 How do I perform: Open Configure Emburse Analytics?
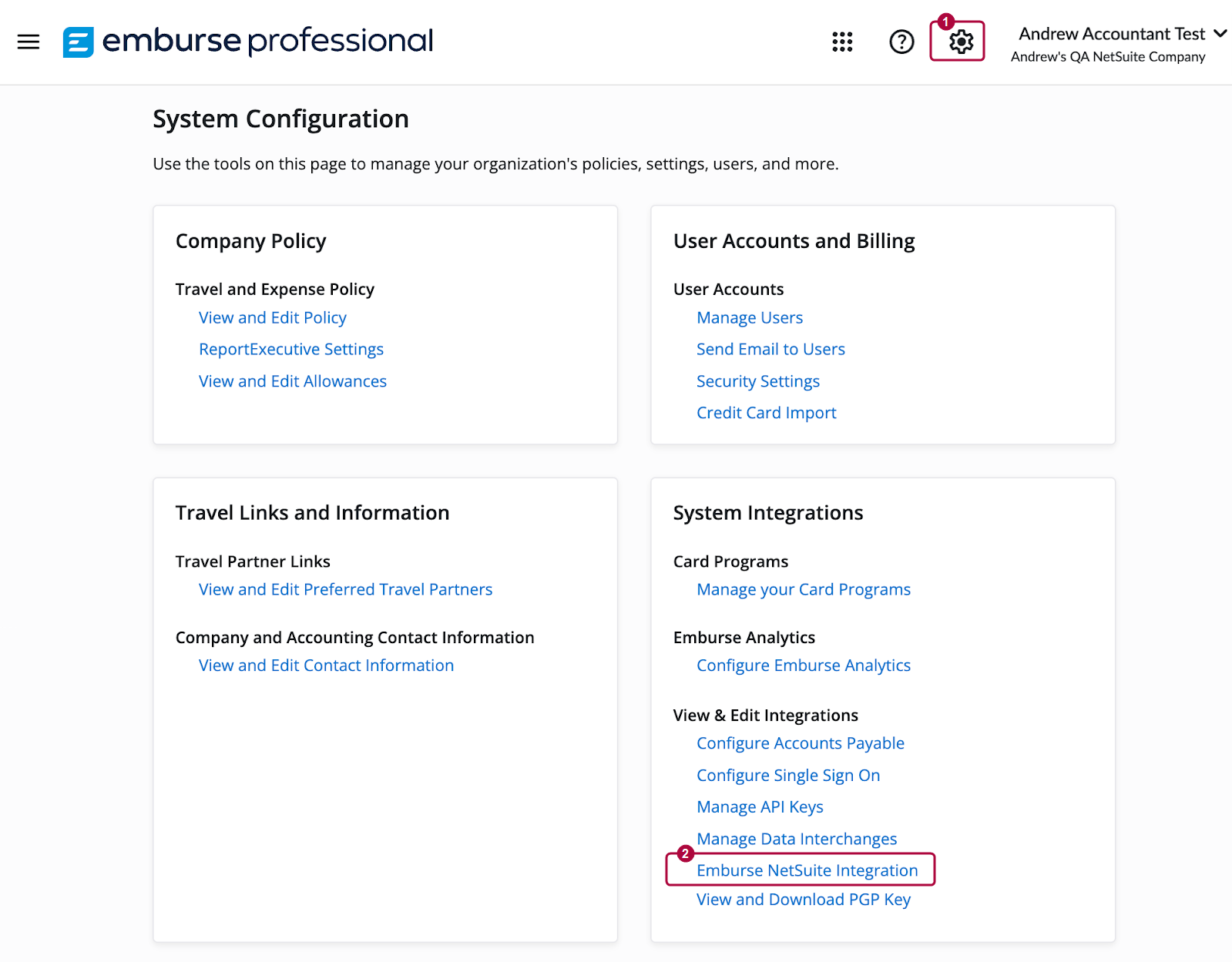point(804,665)
